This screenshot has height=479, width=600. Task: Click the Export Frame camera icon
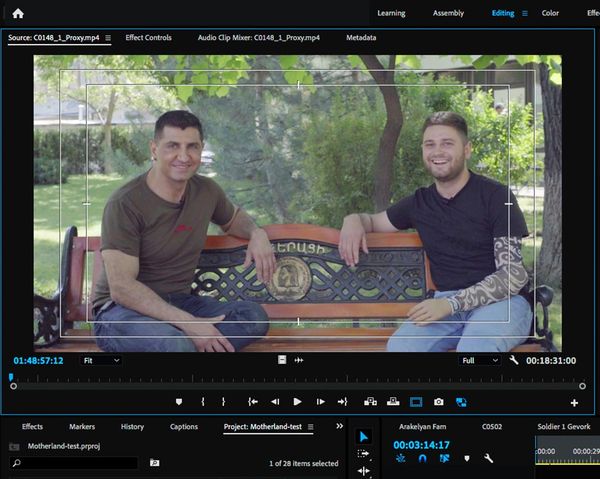tap(438, 402)
